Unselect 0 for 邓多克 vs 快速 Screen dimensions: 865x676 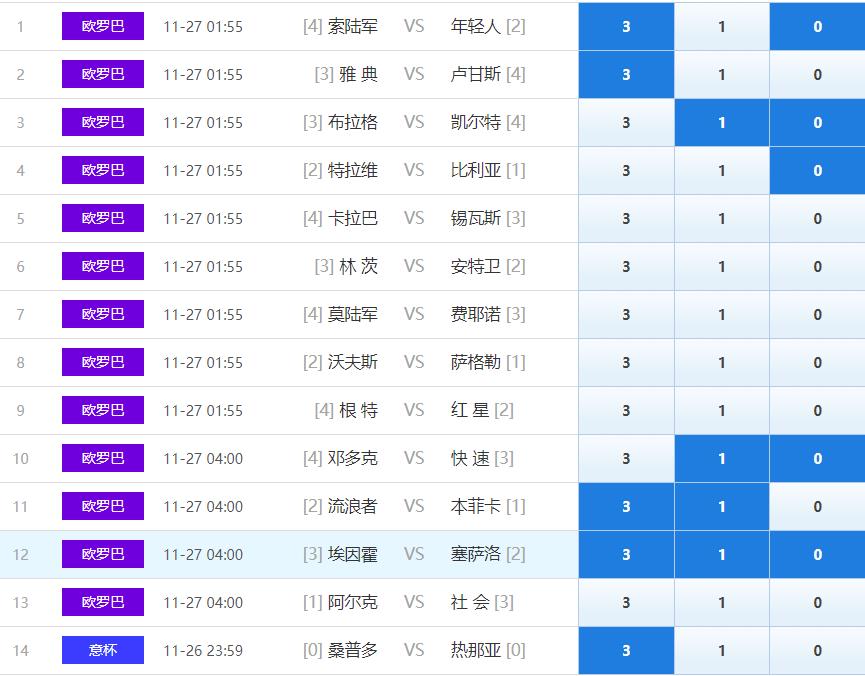tap(818, 459)
